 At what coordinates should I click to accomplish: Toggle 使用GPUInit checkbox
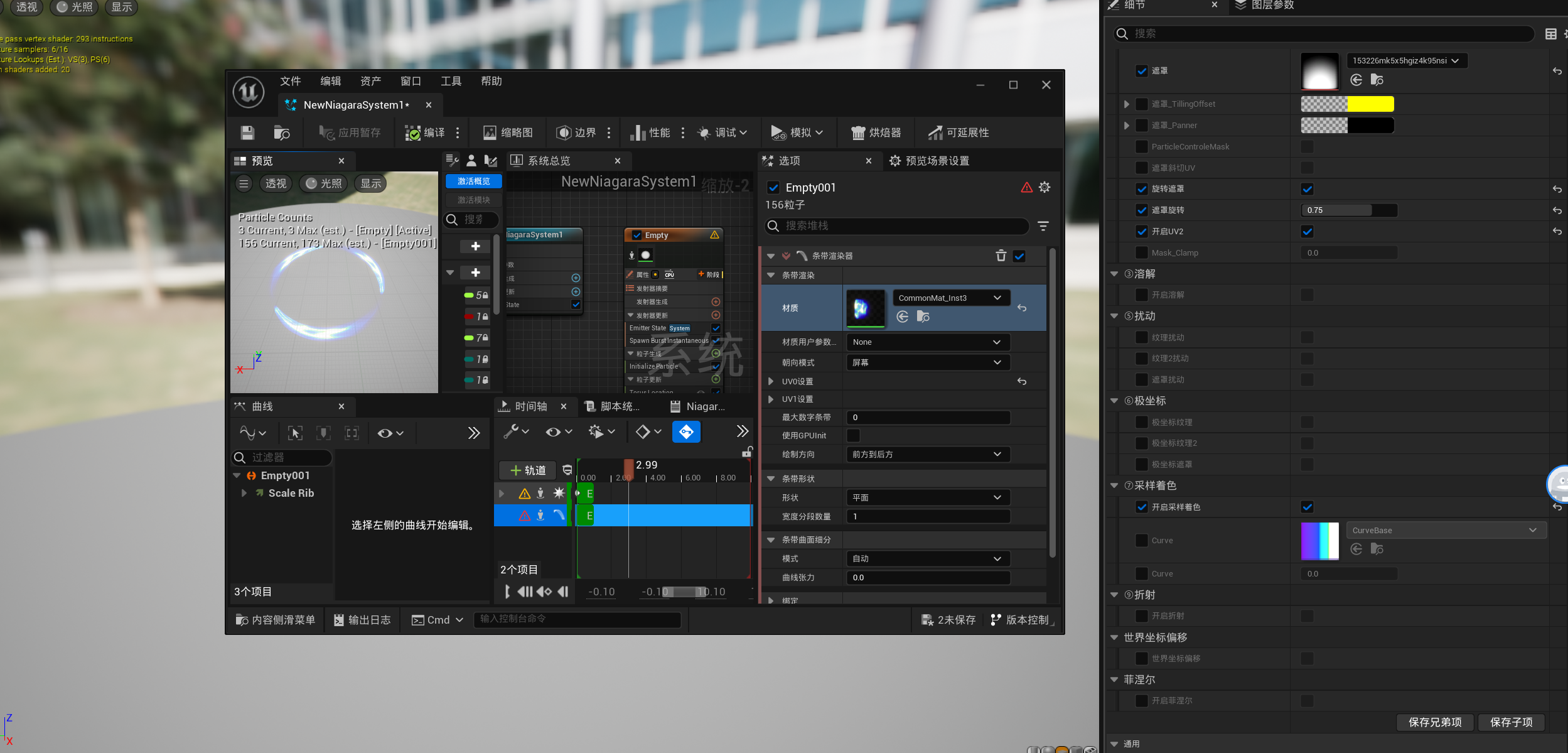(x=854, y=435)
